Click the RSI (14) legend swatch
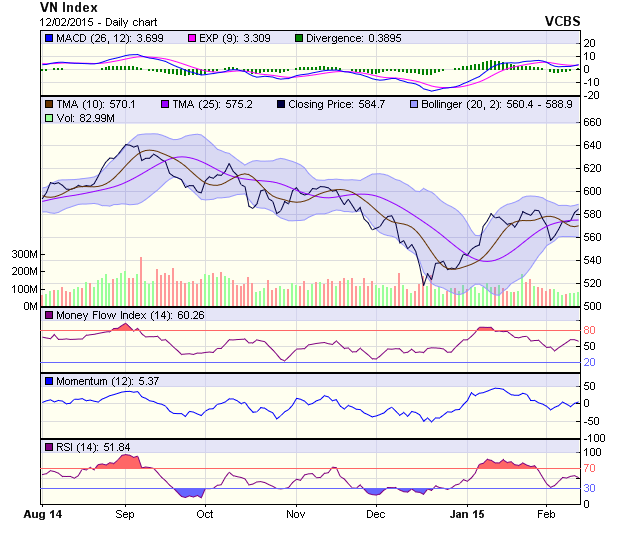This screenshot has width=620, height=535. tap(49, 446)
